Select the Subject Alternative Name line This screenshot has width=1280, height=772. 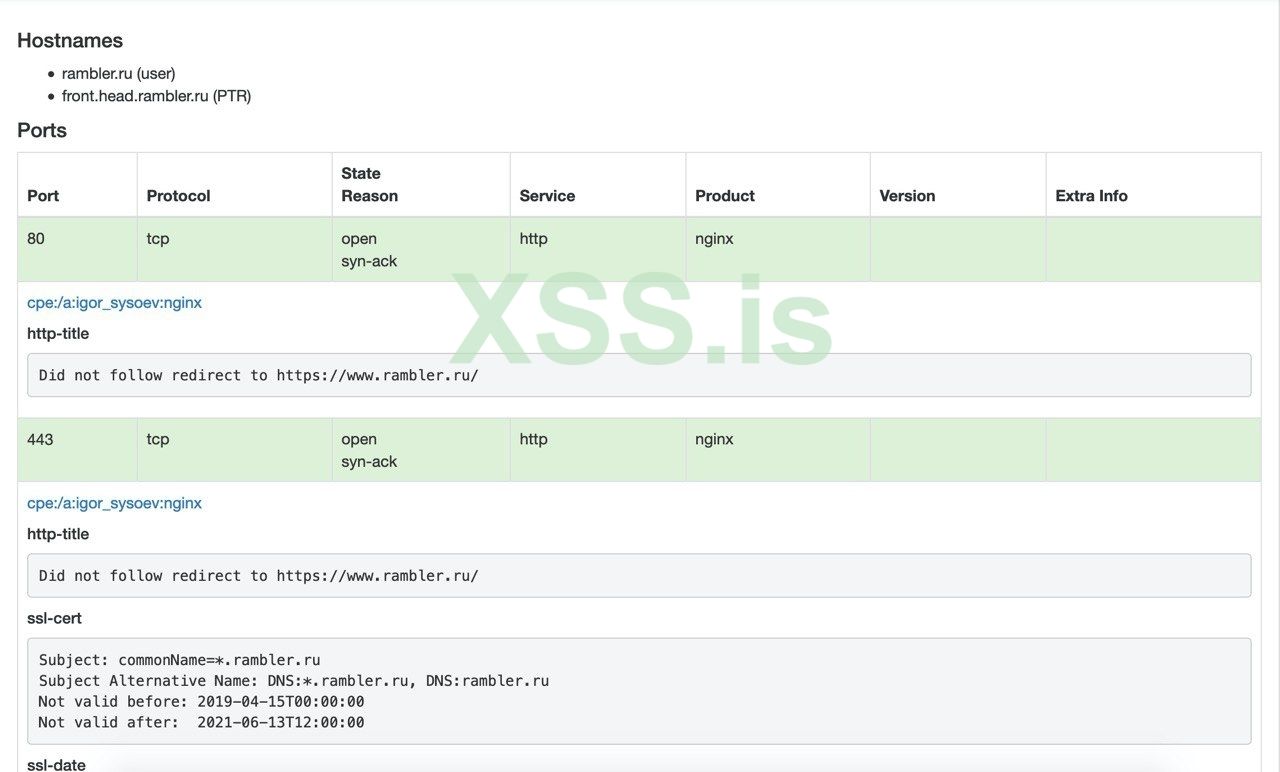[x=294, y=681]
